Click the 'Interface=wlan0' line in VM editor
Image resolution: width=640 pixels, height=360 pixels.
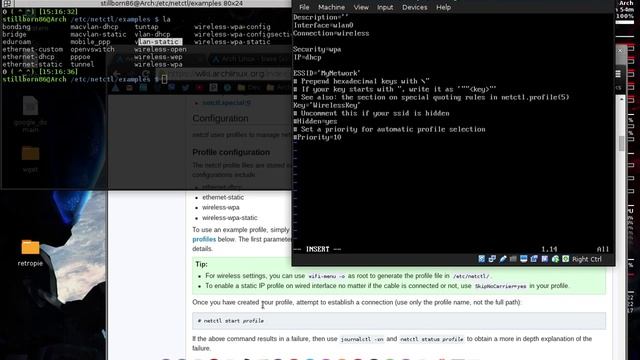(x=323, y=25)
